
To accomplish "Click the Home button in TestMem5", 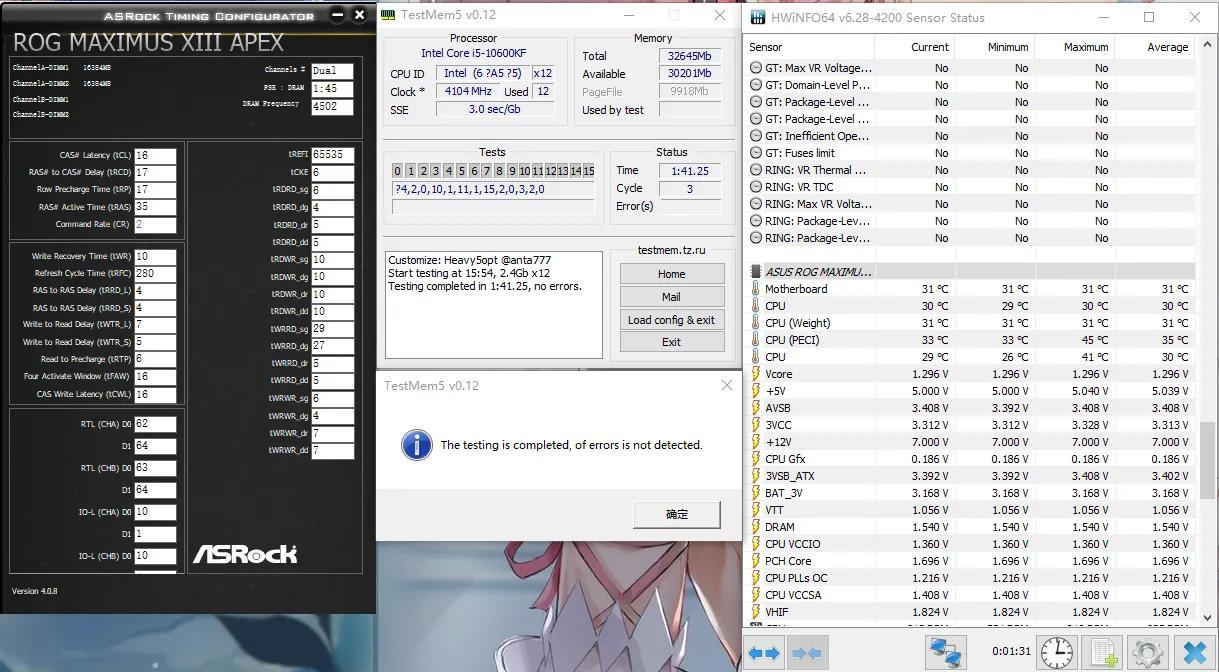I will (x=671, y=274).
